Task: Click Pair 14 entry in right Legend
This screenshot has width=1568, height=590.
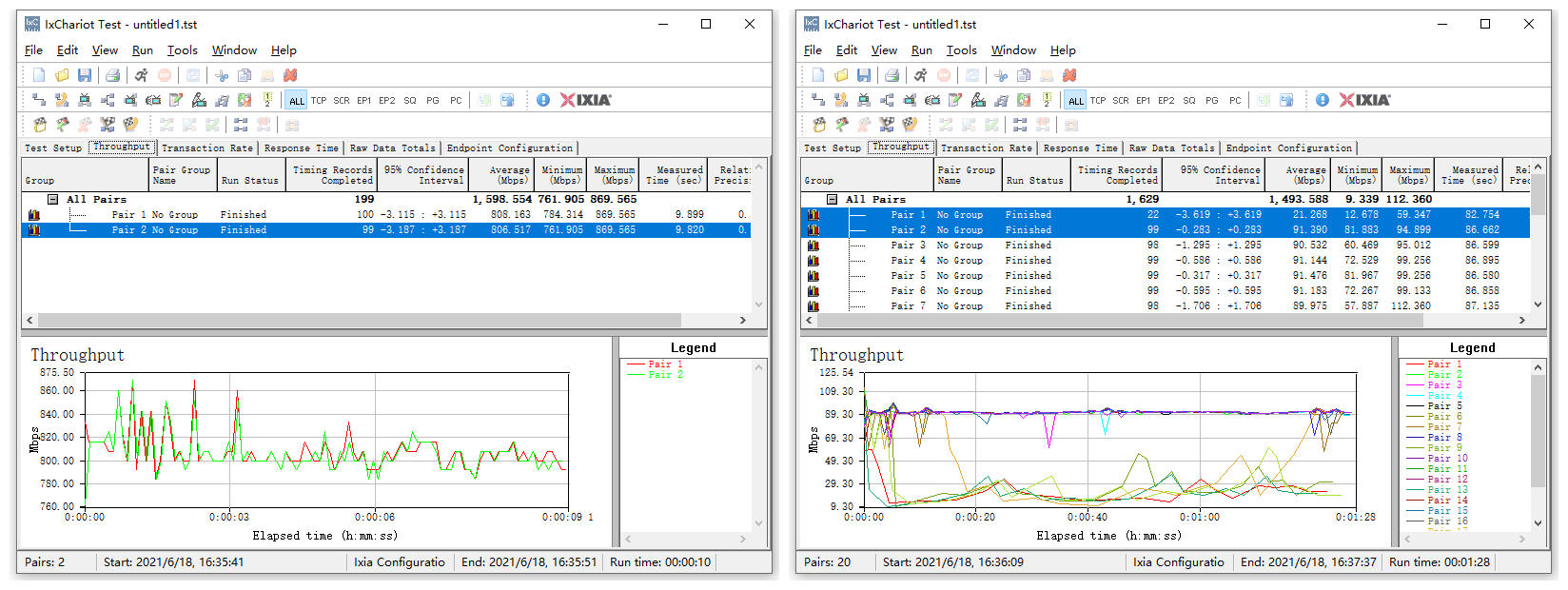Action: (x=1437, y=501)
